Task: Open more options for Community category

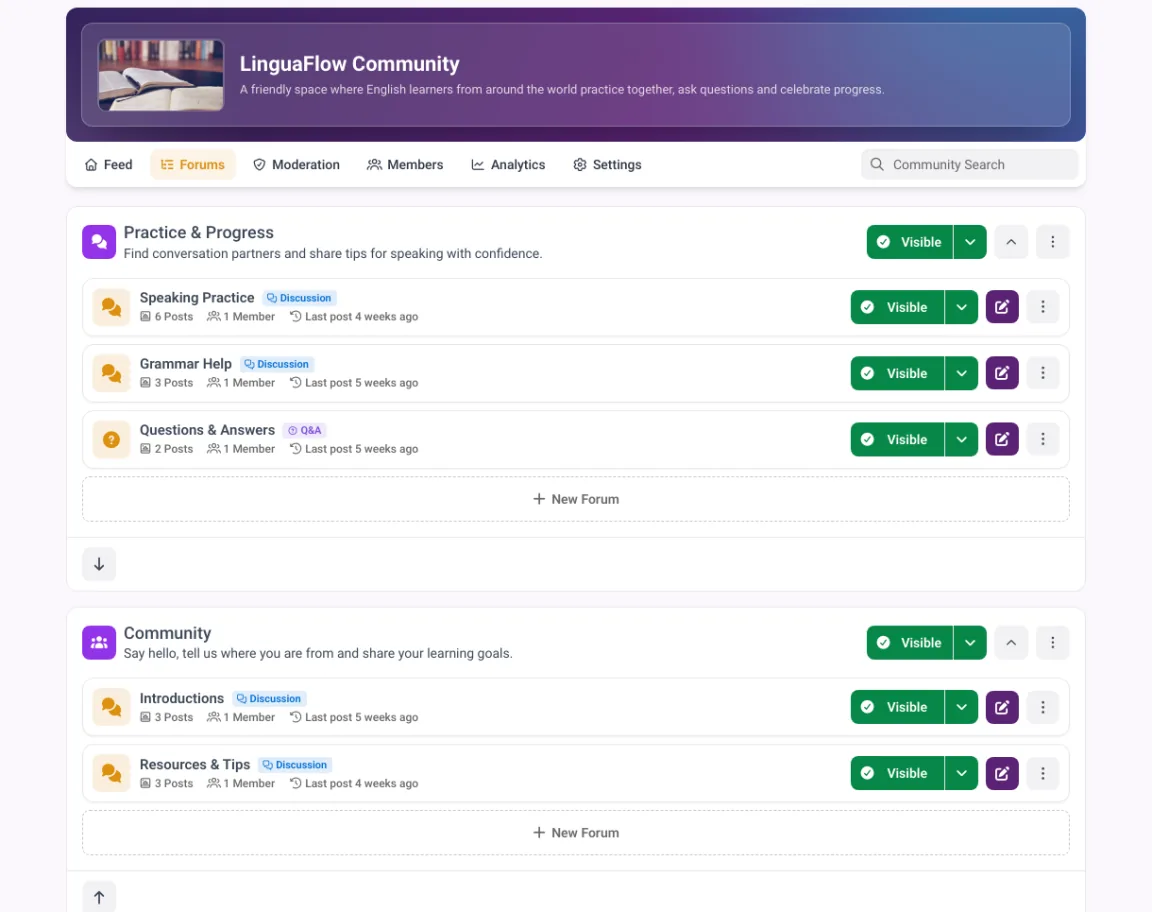Action: coord(1052,642)
